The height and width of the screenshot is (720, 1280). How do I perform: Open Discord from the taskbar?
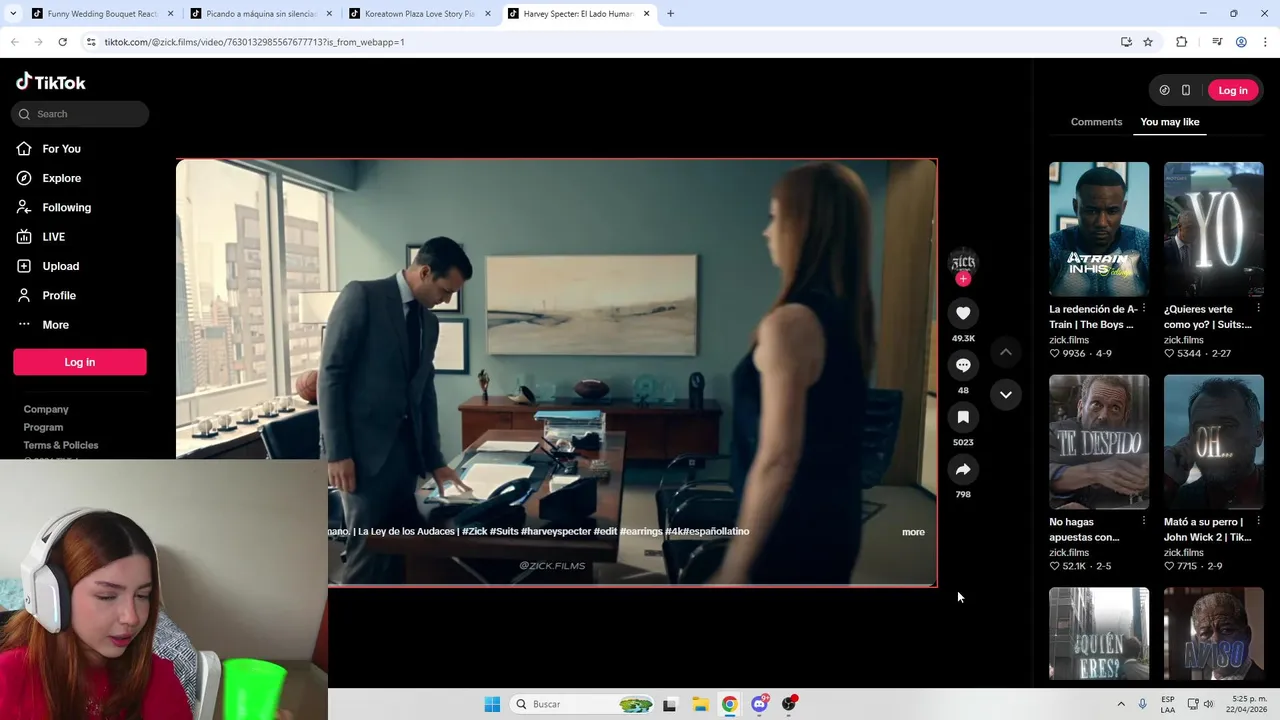[759, 704]
